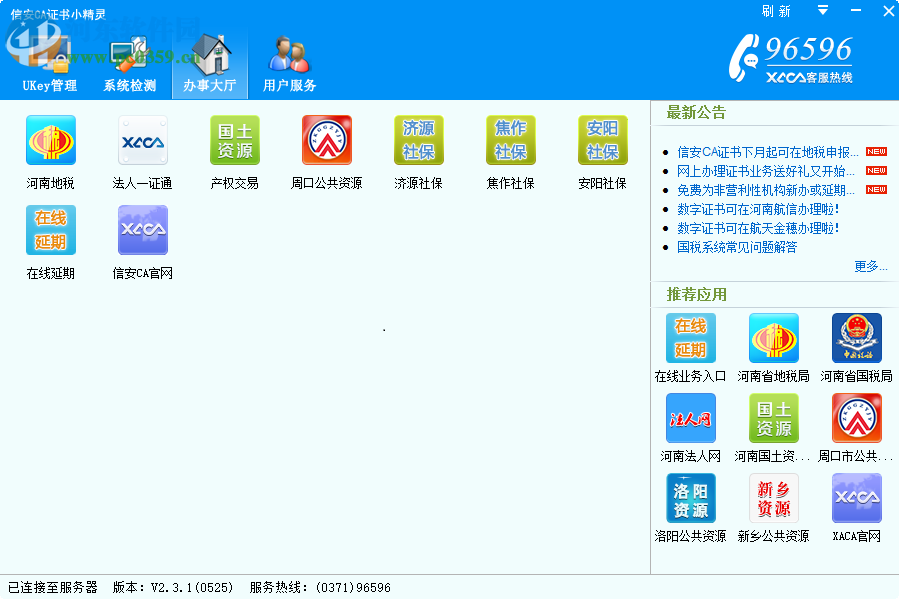899x599 pixels.
Task: Read notice 信安CA证书下月起可在地税申报
Action: point(768,152)
